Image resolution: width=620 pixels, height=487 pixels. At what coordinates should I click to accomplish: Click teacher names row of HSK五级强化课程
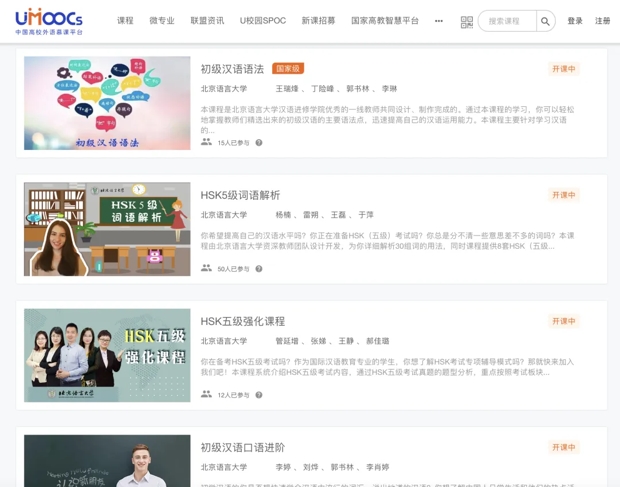[332, 341]
